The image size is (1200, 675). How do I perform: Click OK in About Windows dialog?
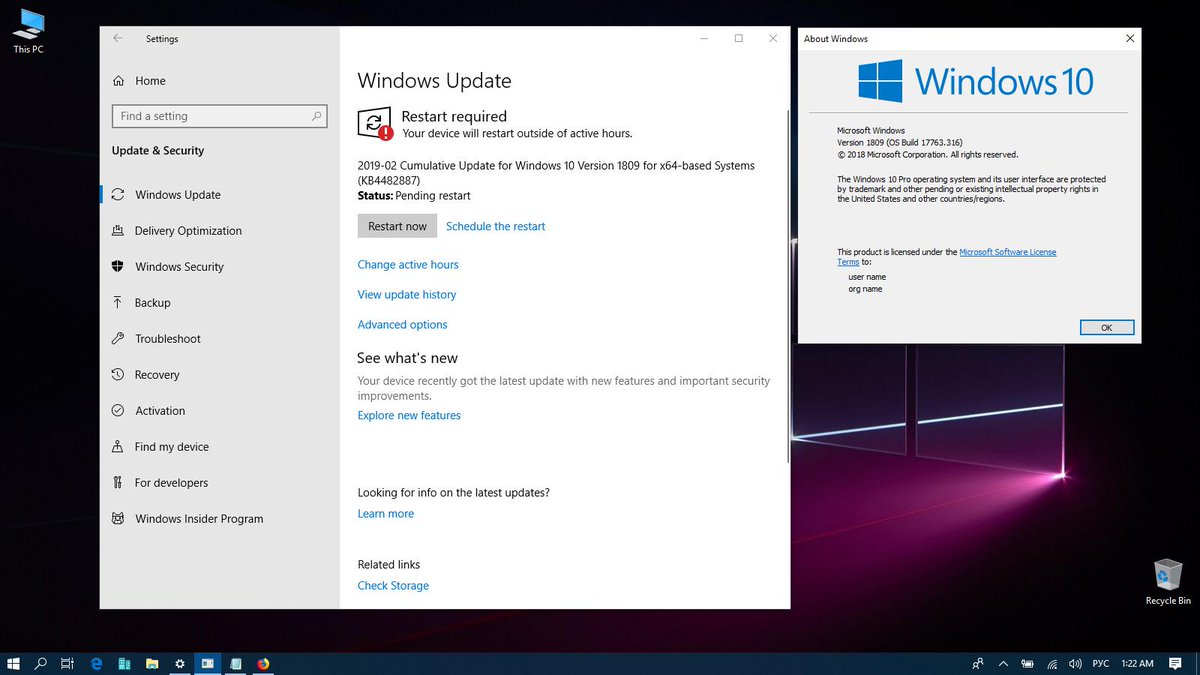click(1107, 327)
